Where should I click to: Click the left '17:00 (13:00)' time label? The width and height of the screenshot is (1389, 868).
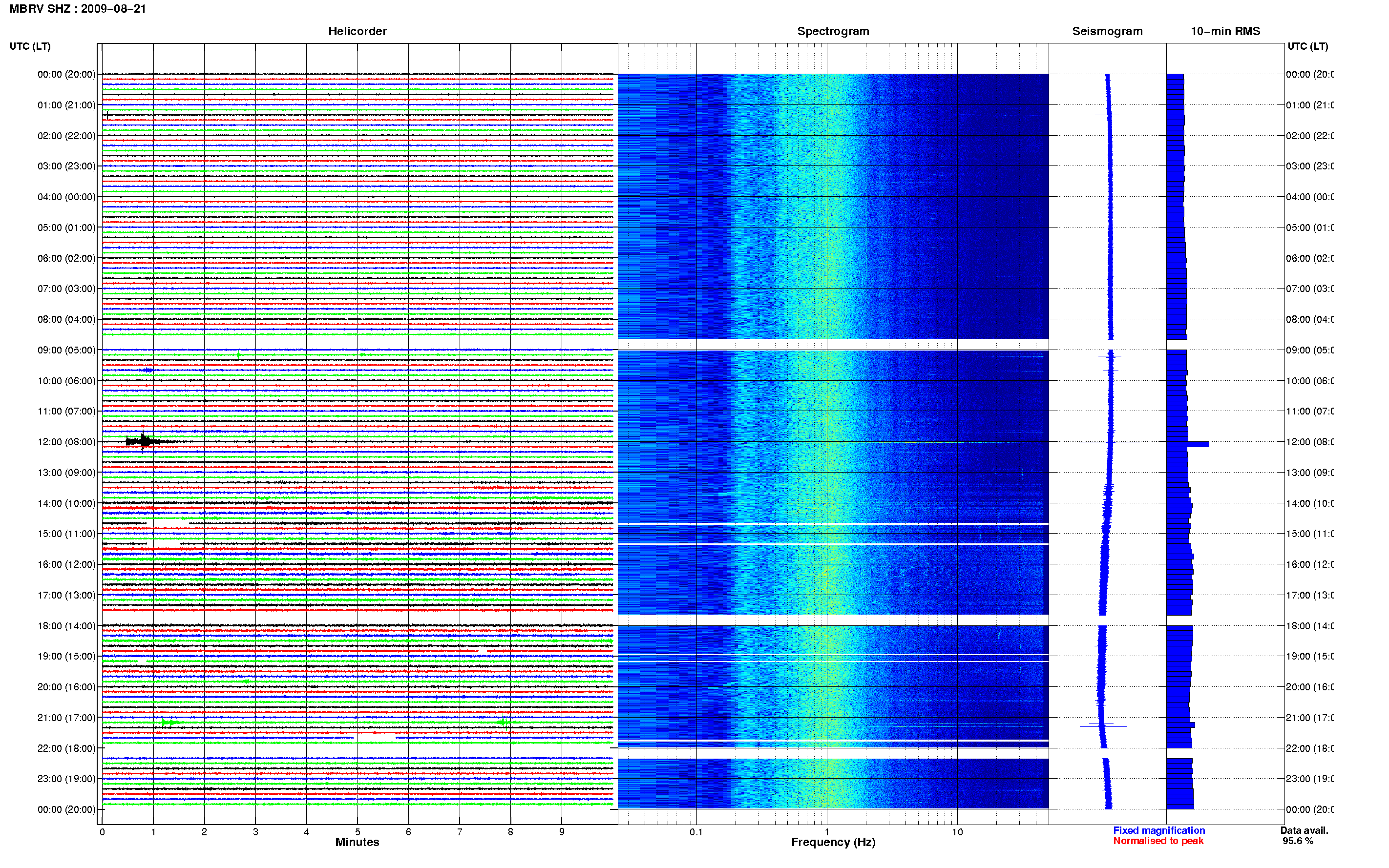click(x=66, y=595)
